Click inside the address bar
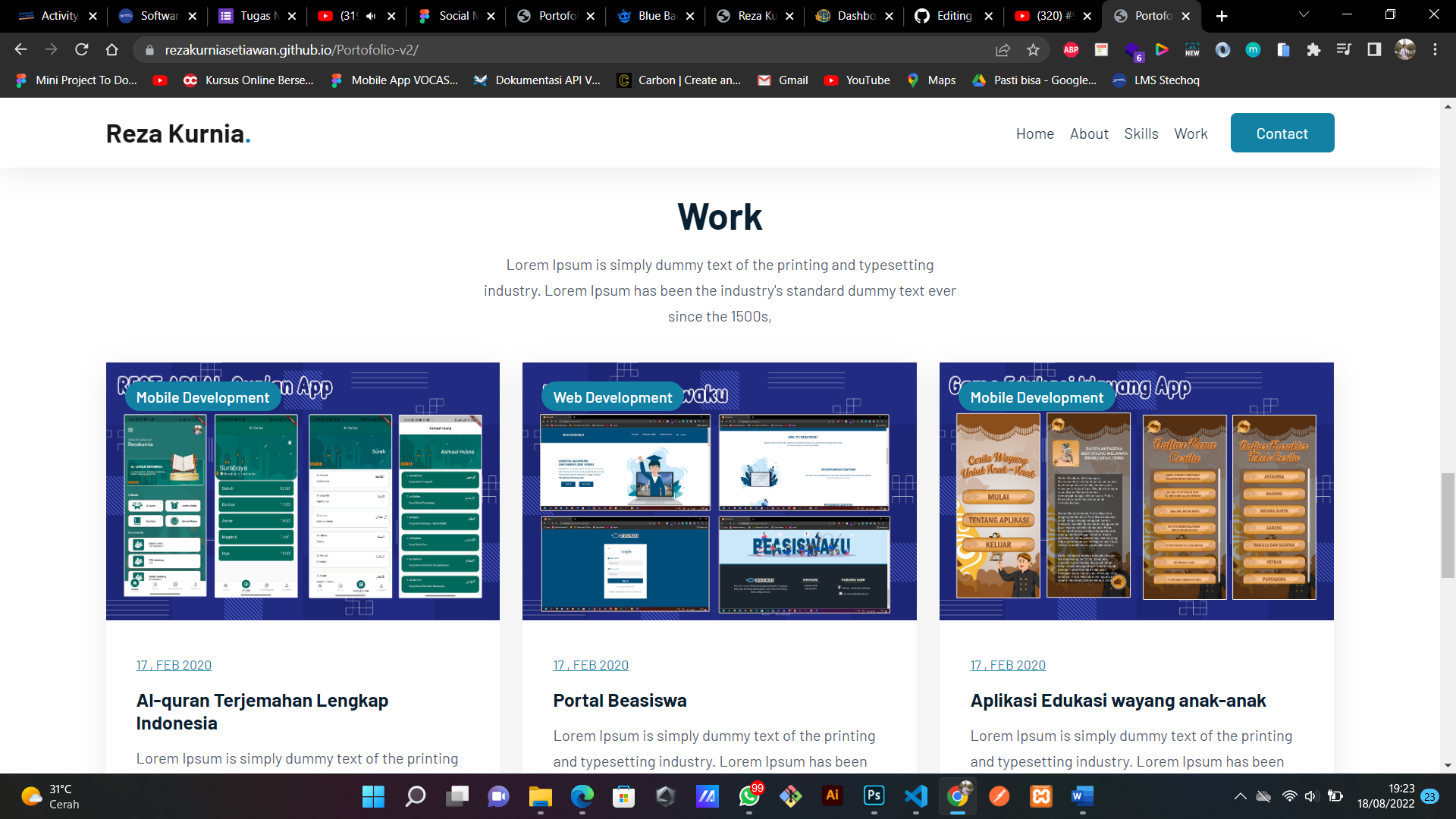The width and height of the screenshot is (1456, 819). 455,49
